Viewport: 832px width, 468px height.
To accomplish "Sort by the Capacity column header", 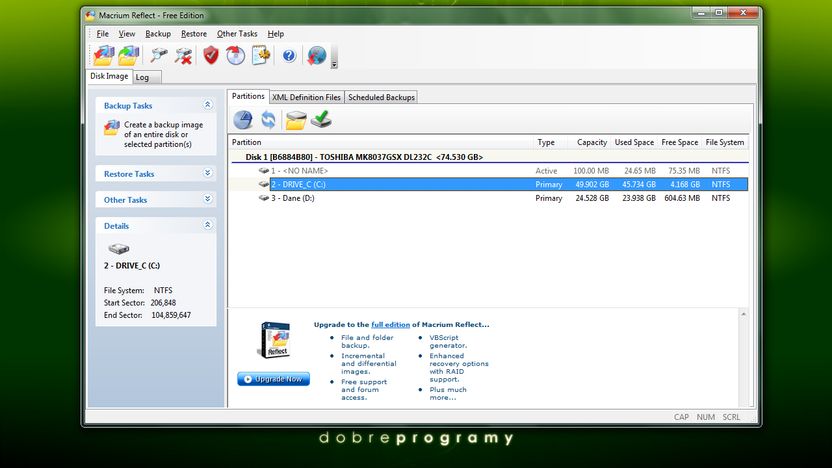I will tap(591, 142).
